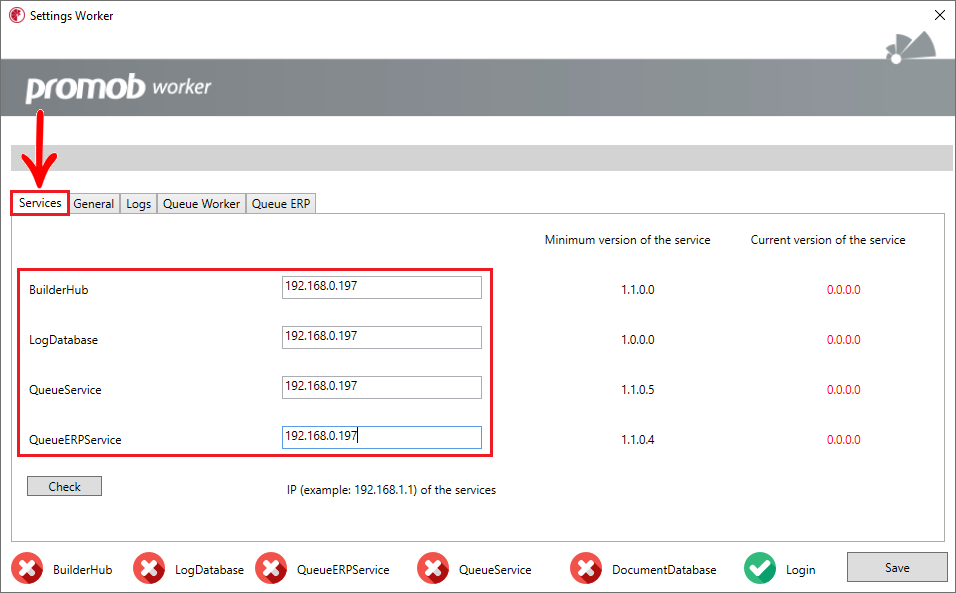Save the worker settings
Viewport: 956px width, 593px height.
click(x=897, y=567)
